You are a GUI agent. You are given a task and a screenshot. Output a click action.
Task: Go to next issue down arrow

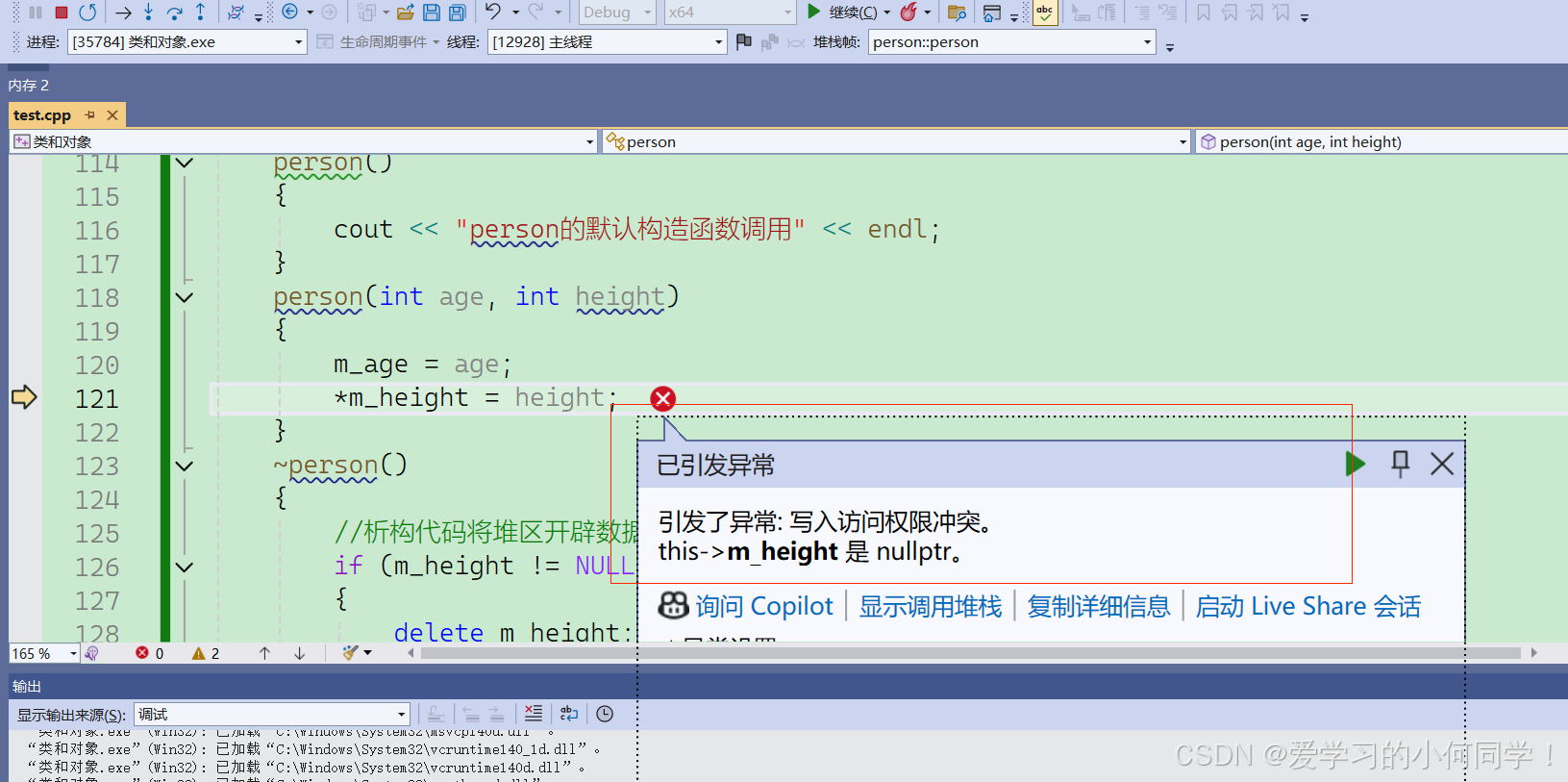(299, 653)
